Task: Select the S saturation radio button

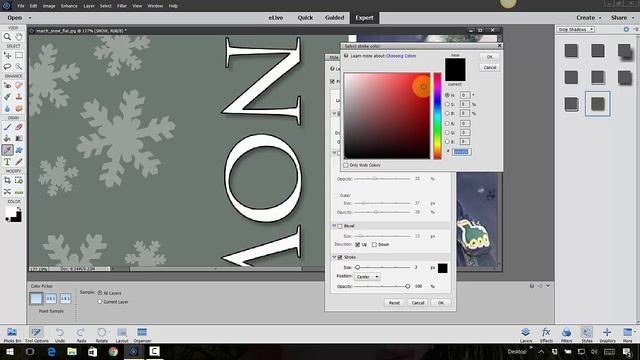Action: click(447, 104)
